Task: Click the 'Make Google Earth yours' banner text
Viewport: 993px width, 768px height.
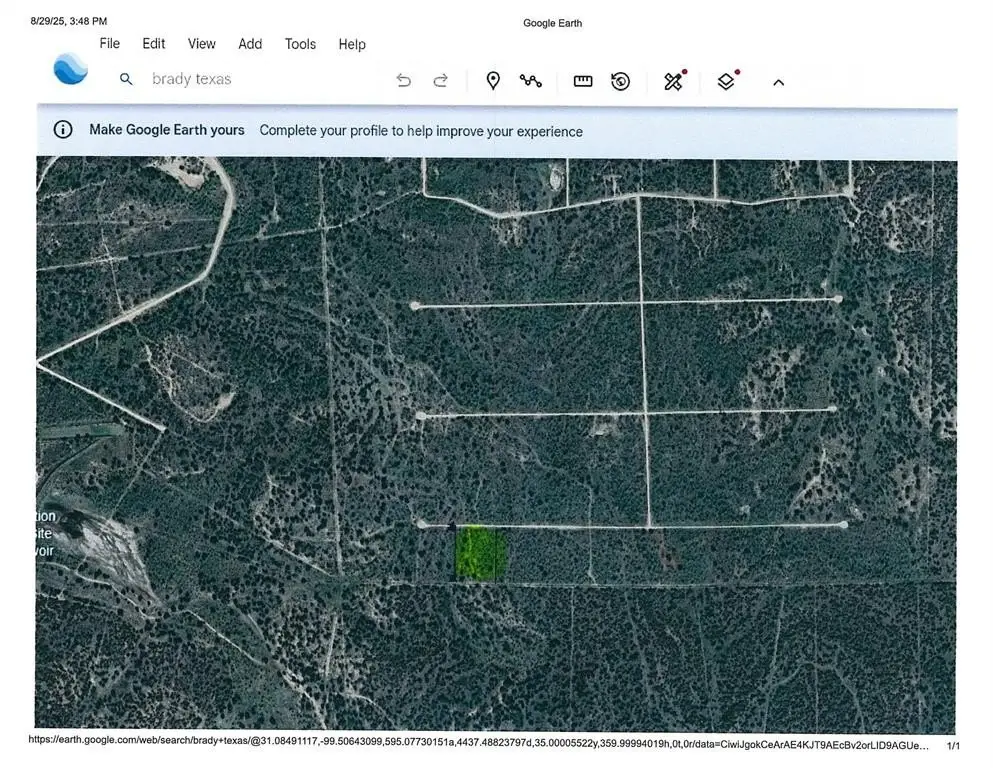Action: [x=167, y=130]
